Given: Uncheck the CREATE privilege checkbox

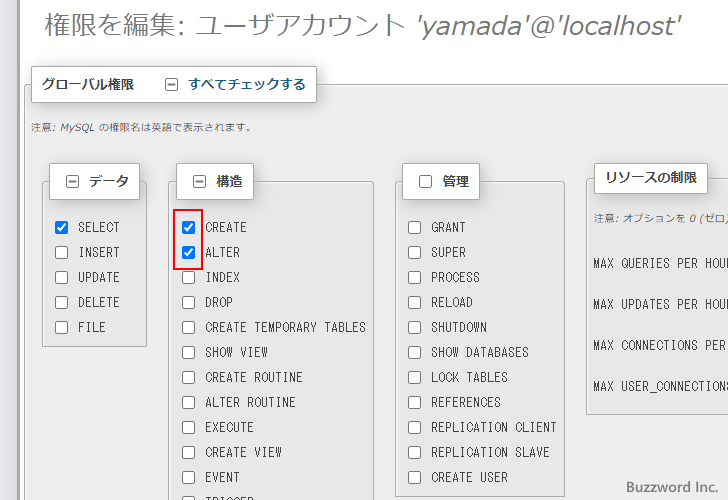Looking at the screenshot, I should point(188,227).
